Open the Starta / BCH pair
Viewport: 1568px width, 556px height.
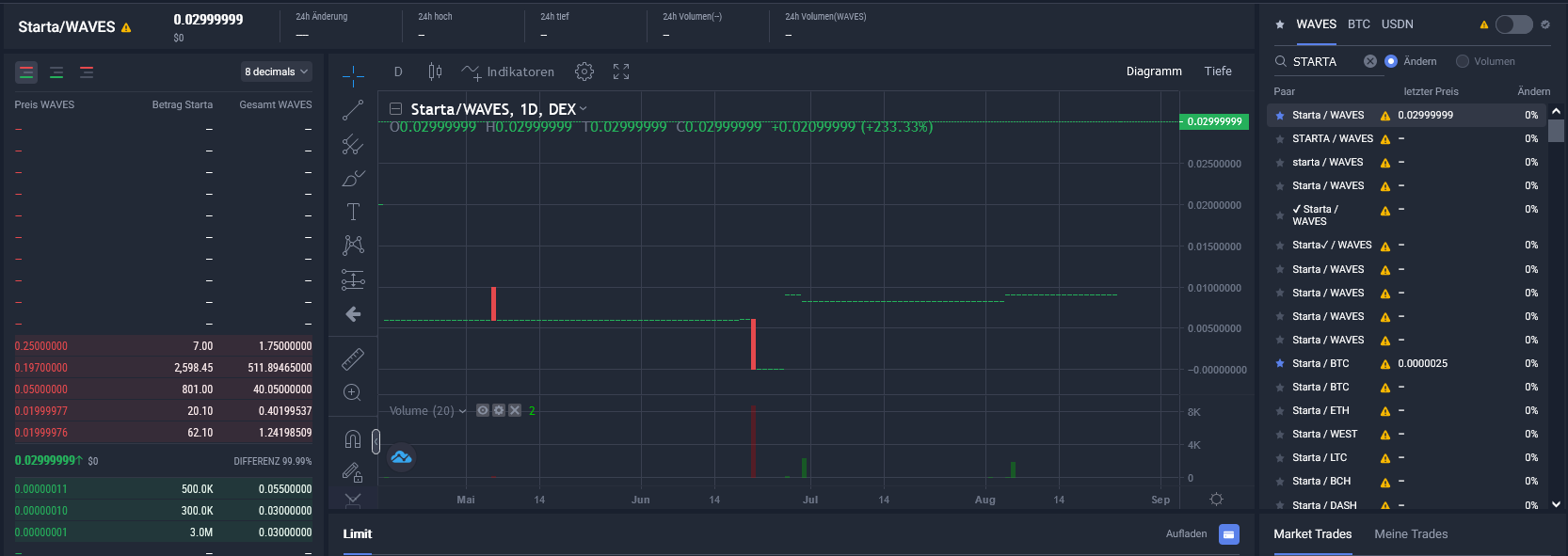[x=1407, y=482]
